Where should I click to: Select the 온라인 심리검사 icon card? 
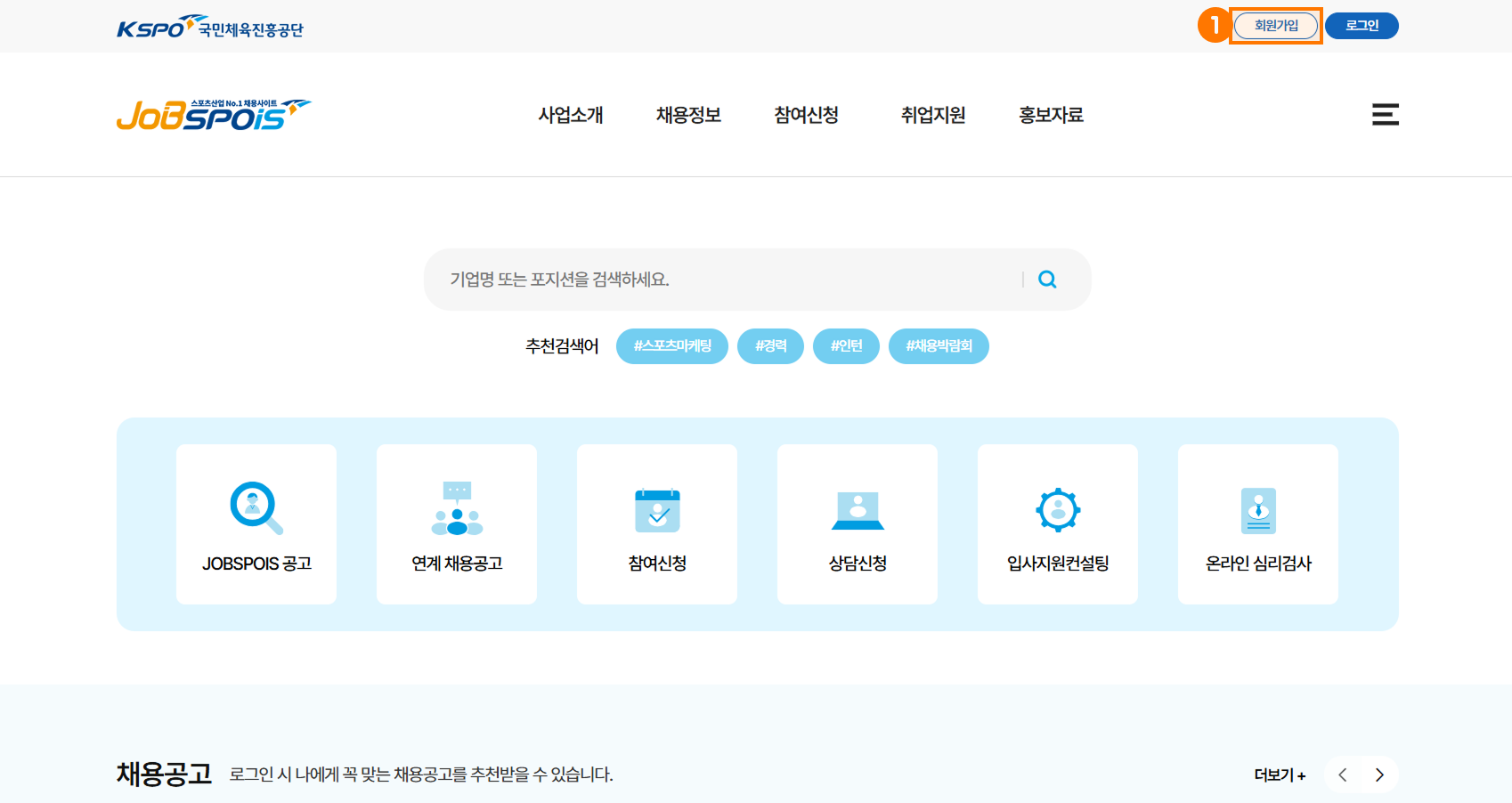click(1258, 524)
